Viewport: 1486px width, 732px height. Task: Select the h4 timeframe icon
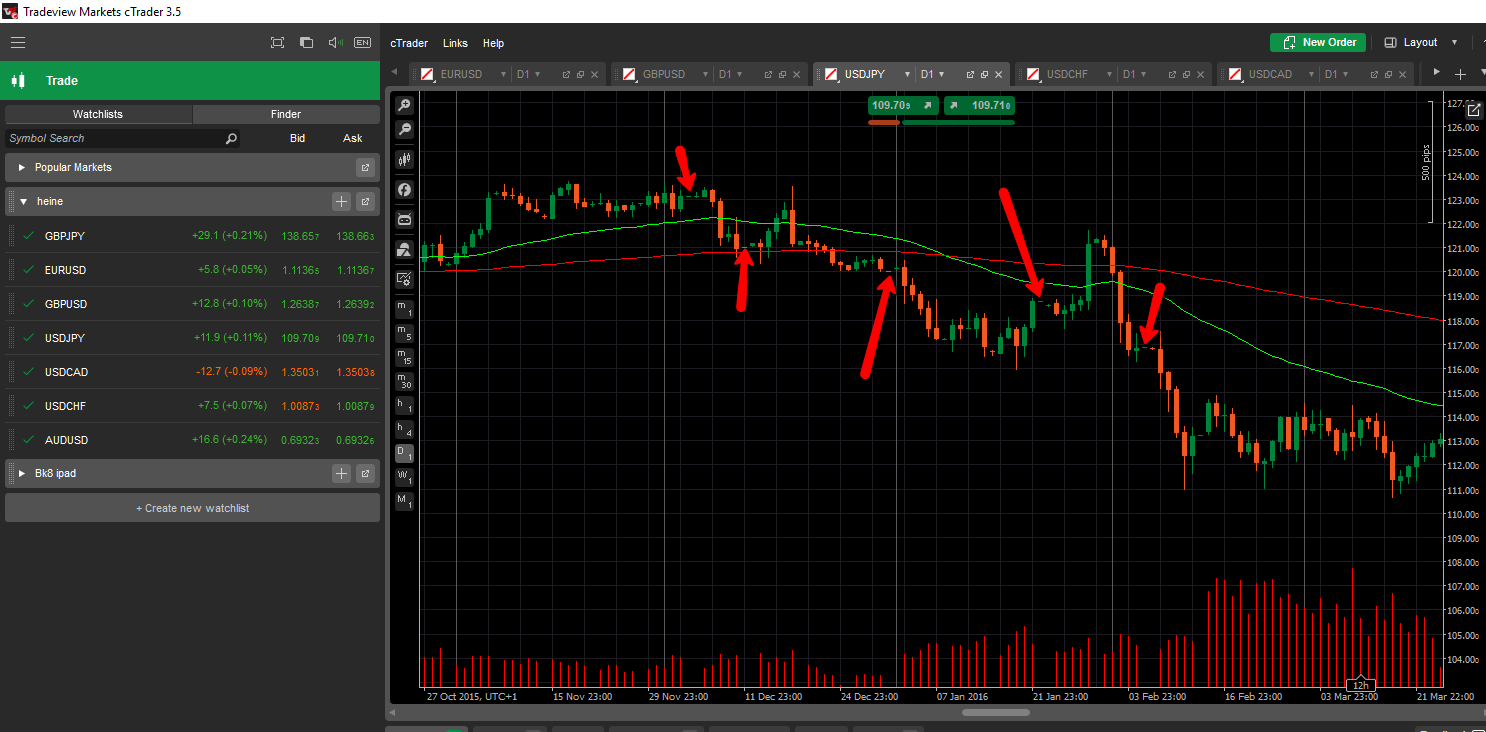404,429
